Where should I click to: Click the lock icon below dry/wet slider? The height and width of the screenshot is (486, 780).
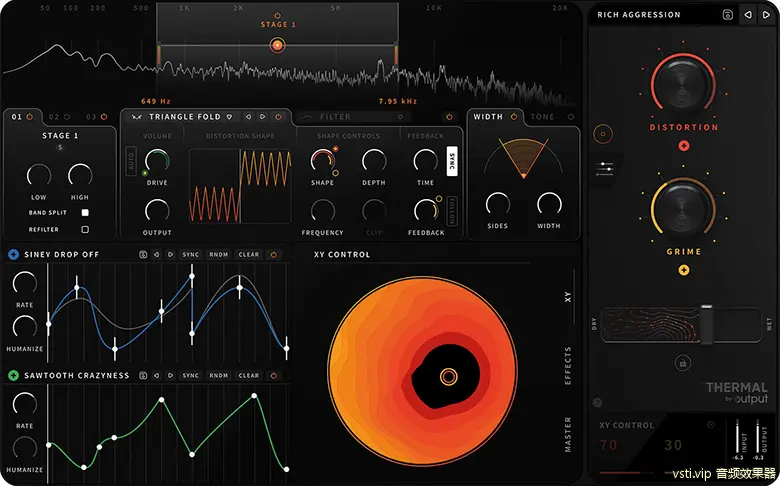pyautogui.click(x=683, y=363)
